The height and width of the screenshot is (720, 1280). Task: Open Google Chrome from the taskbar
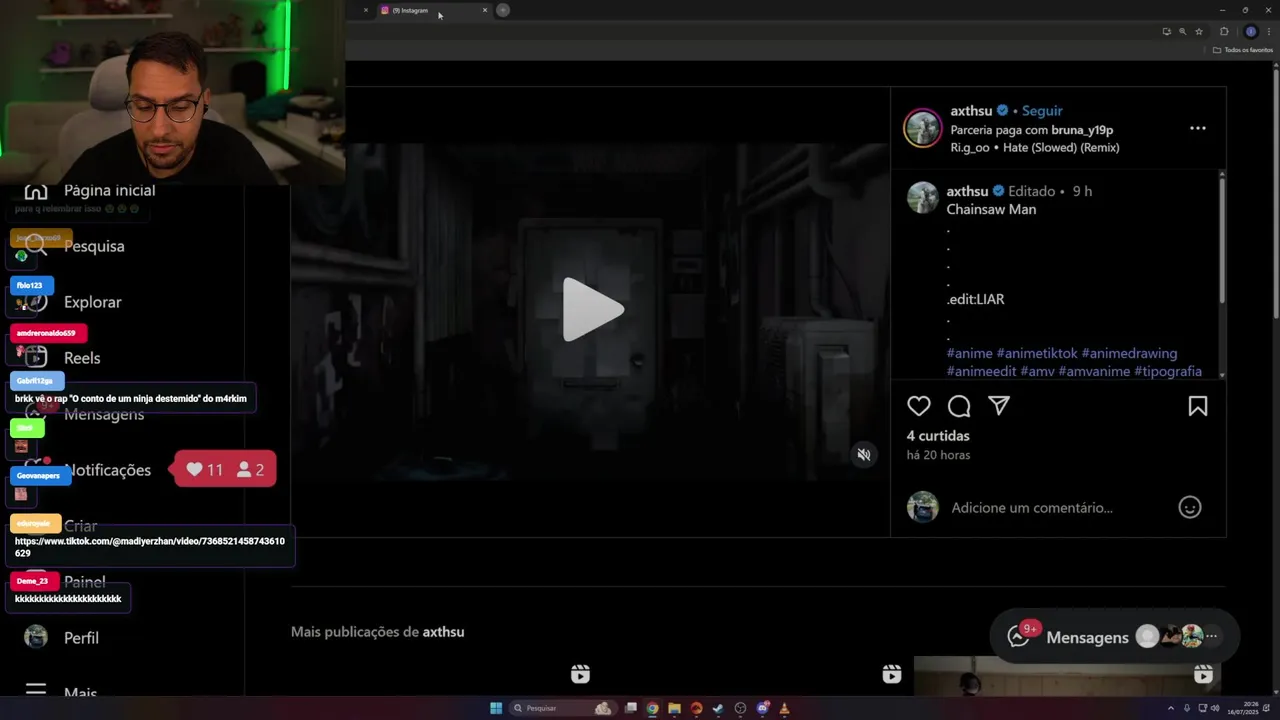click(652, 708)
